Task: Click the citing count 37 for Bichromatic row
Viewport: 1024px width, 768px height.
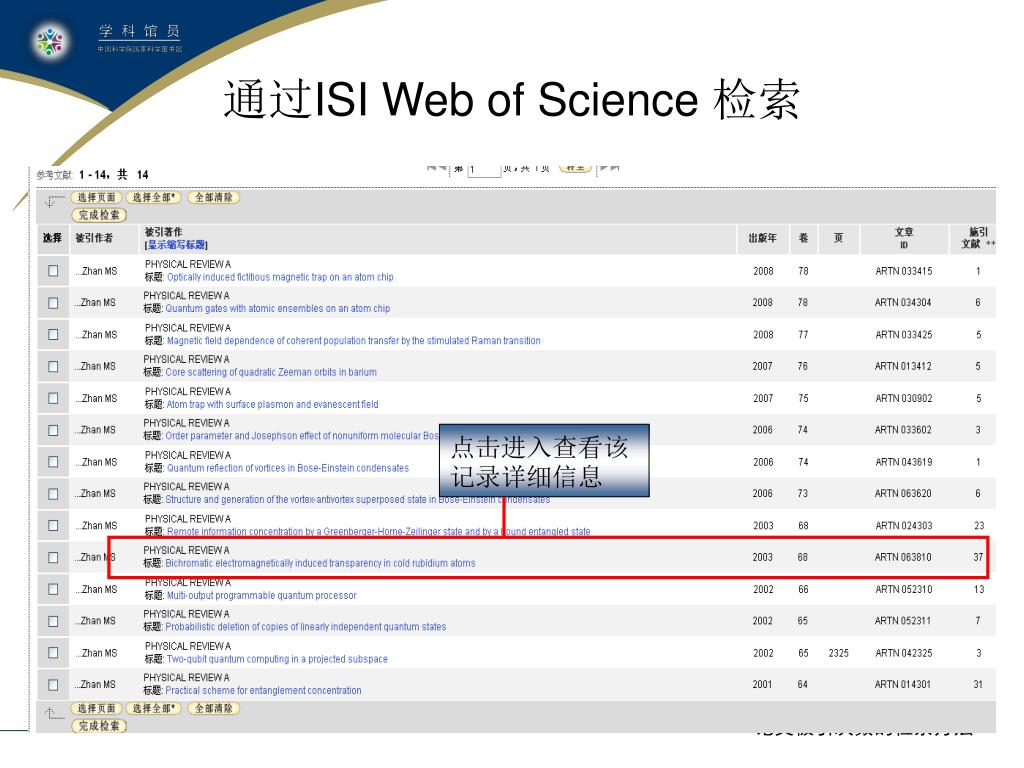Action: 978,558
